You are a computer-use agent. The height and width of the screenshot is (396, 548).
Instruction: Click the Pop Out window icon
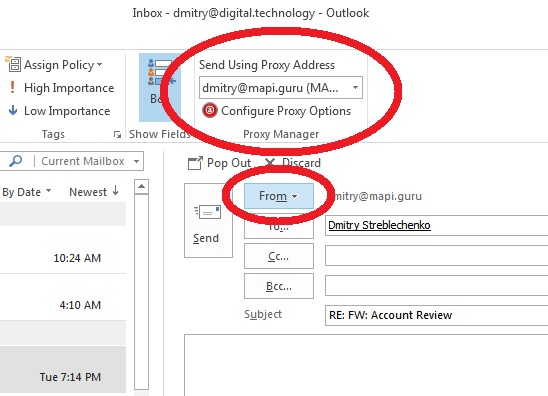[195, 163]
